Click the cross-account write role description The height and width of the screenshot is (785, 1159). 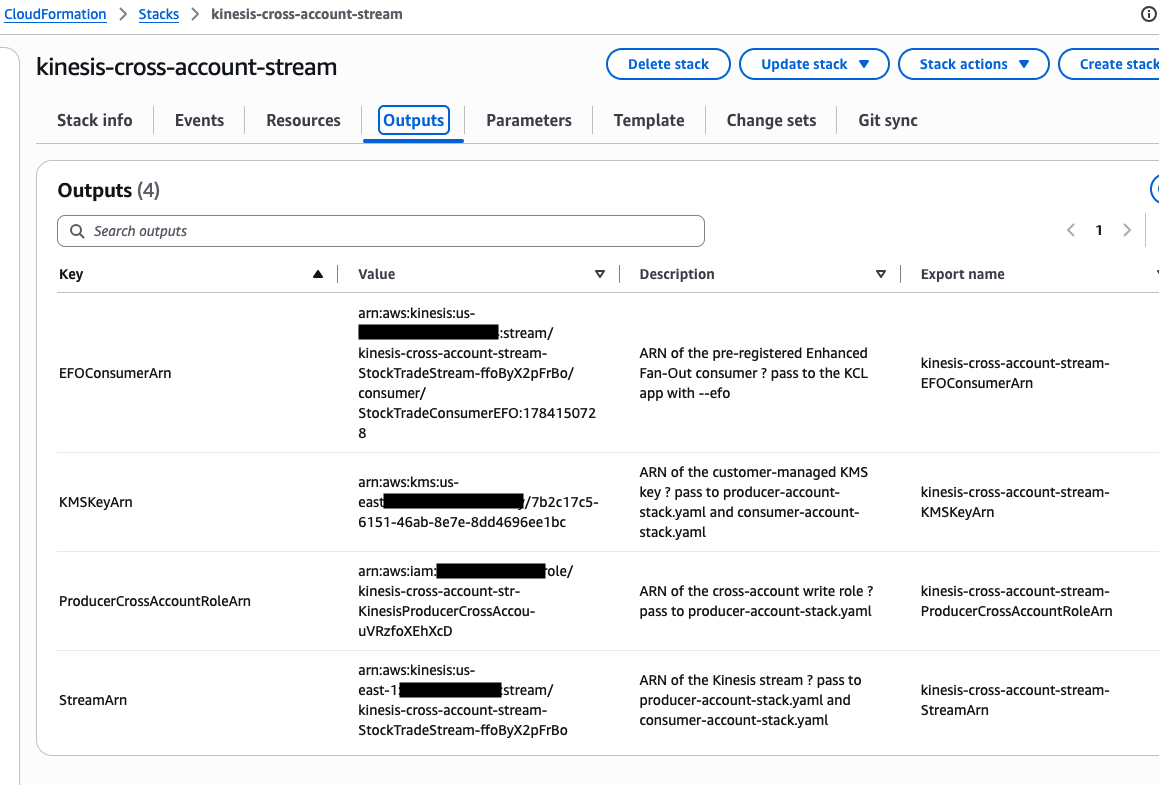[x=756, y=601]
